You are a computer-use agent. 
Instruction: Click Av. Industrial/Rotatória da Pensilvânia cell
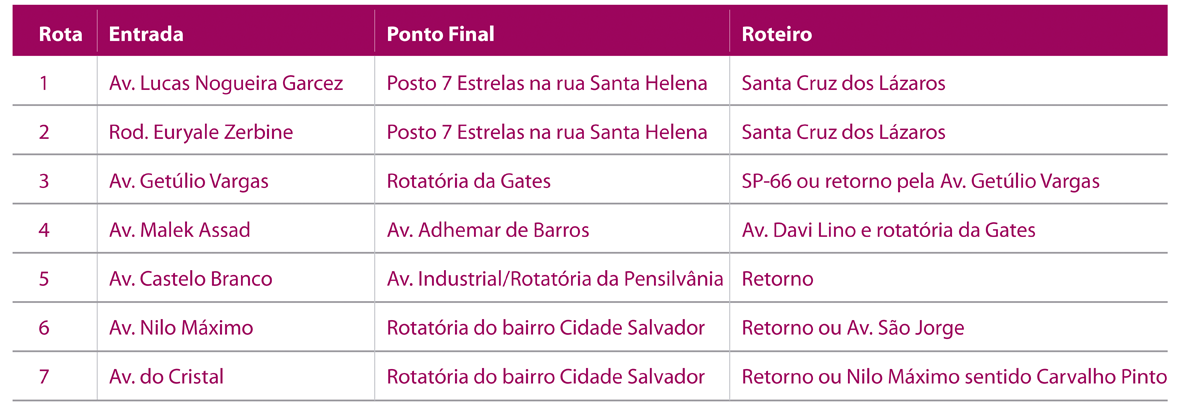(x=555, y=278)
